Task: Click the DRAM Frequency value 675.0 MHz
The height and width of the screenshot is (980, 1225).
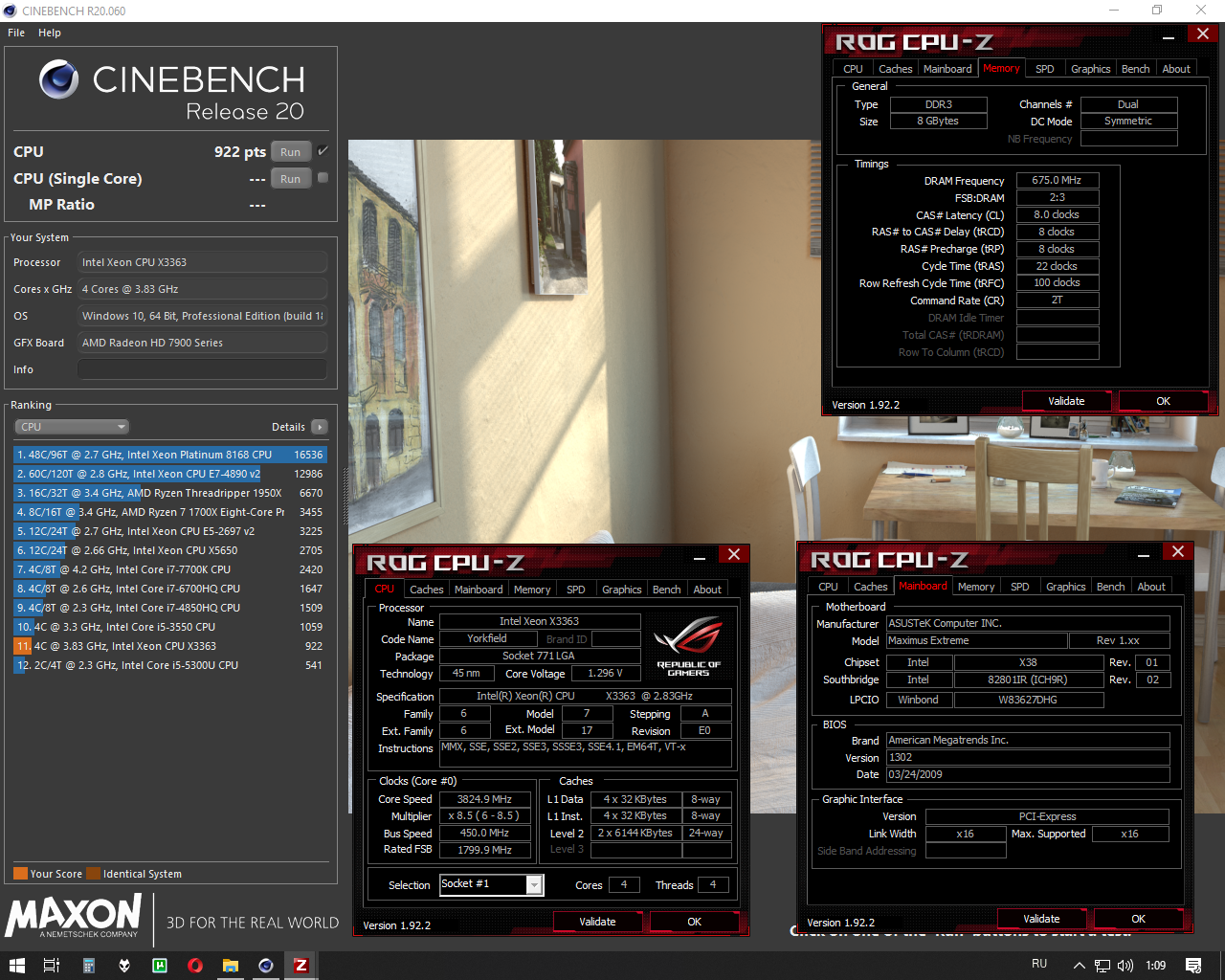Action: tap(1057, 180)
